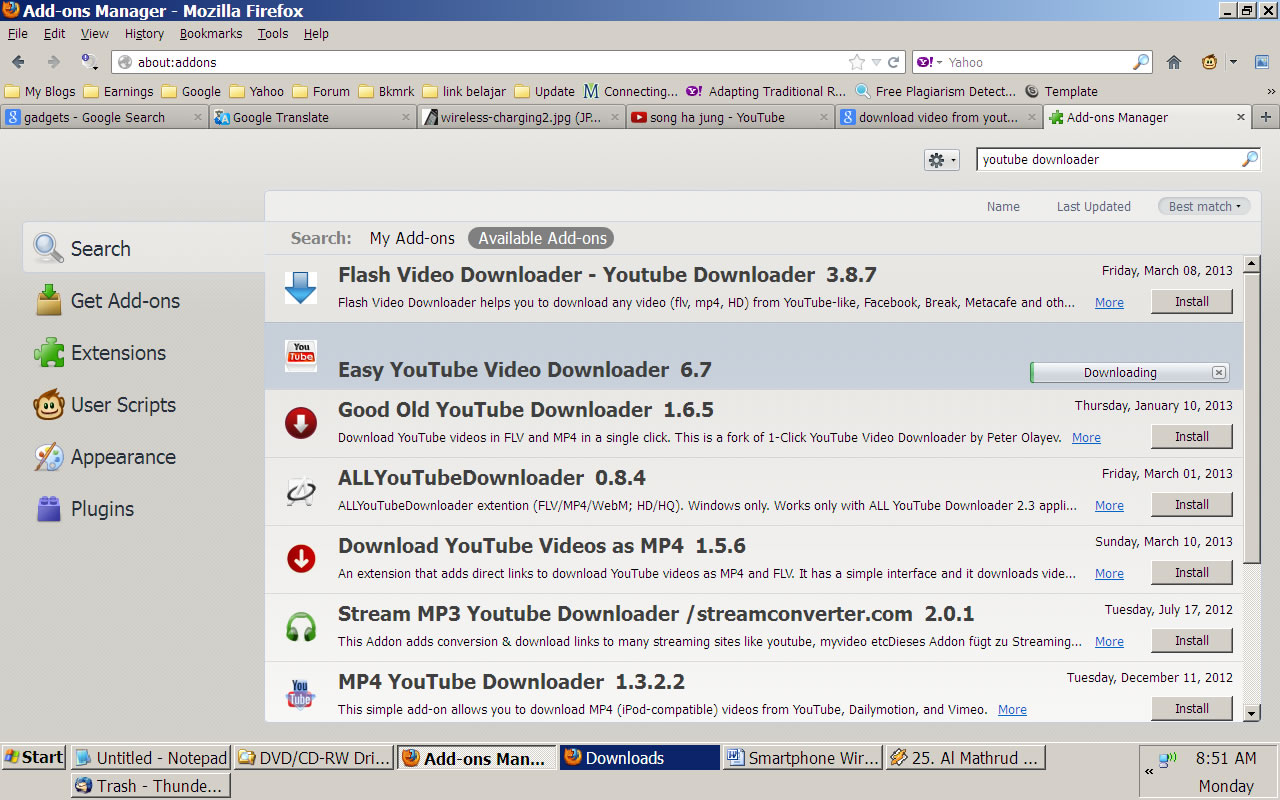
Task: Install Flash Video Downloader - Youtube Downloader
Action: [x=1192, y=301]
